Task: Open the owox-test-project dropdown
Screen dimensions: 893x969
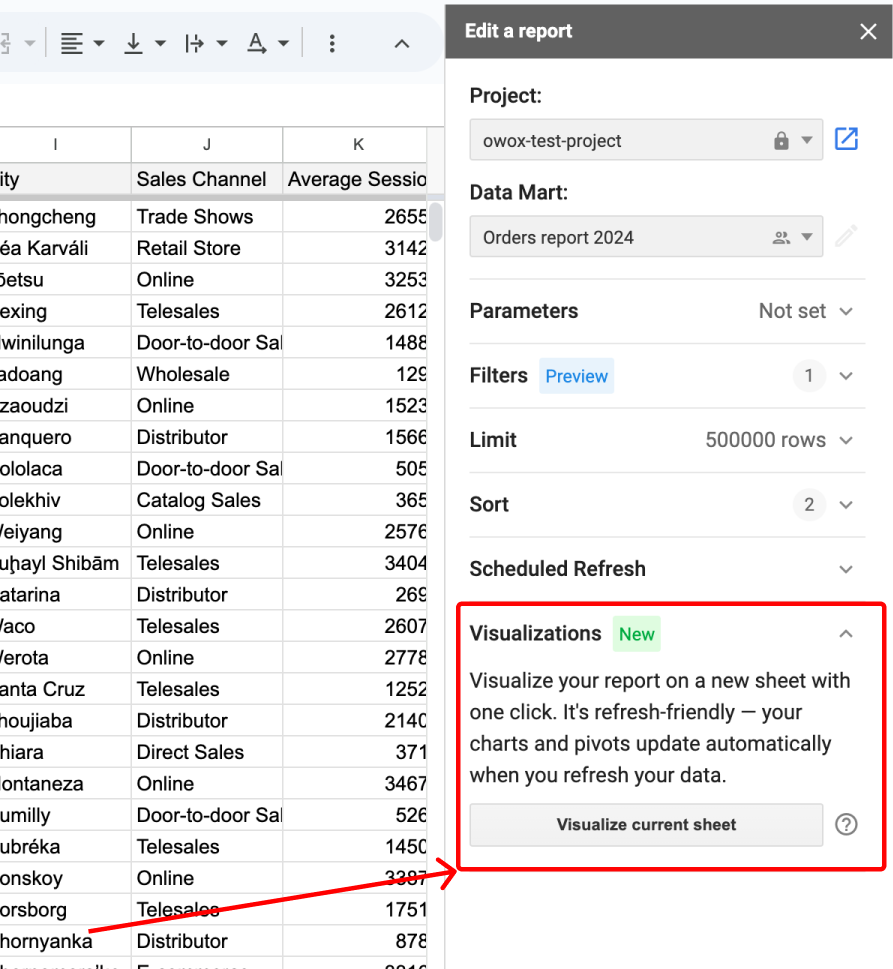Action: click(646, 140)
